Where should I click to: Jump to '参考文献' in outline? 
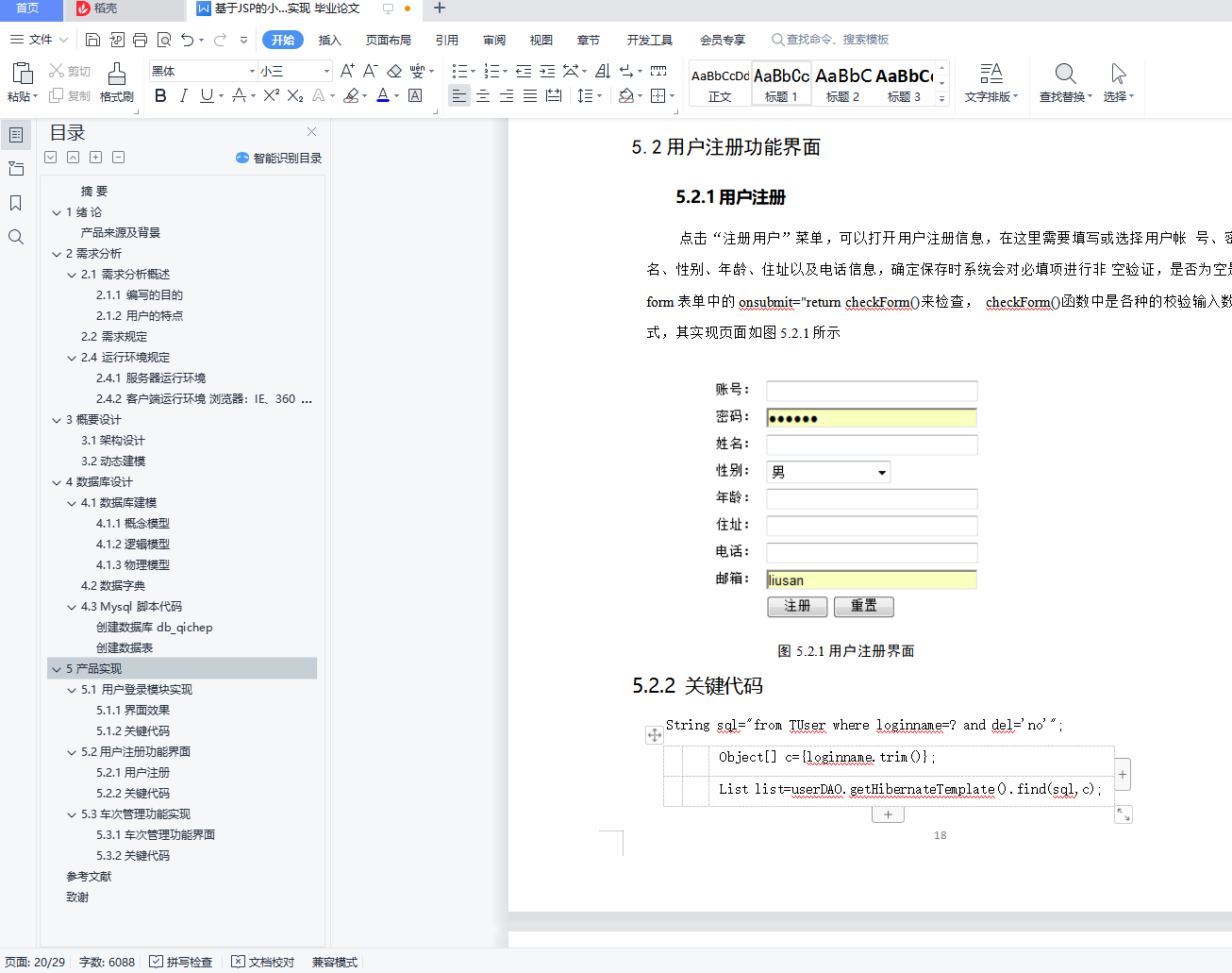89,877
